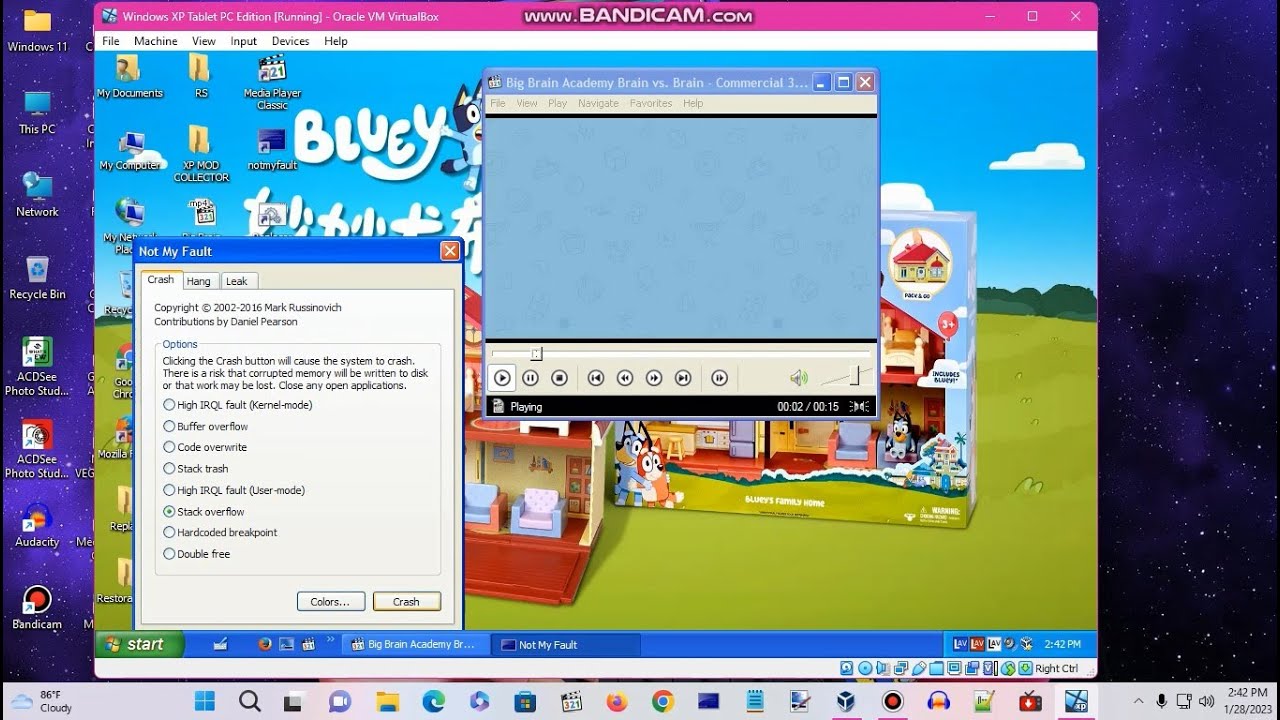The image size is (1280, 720).
Task: Select the Network icon on host desktop
Action: [37, 195]
